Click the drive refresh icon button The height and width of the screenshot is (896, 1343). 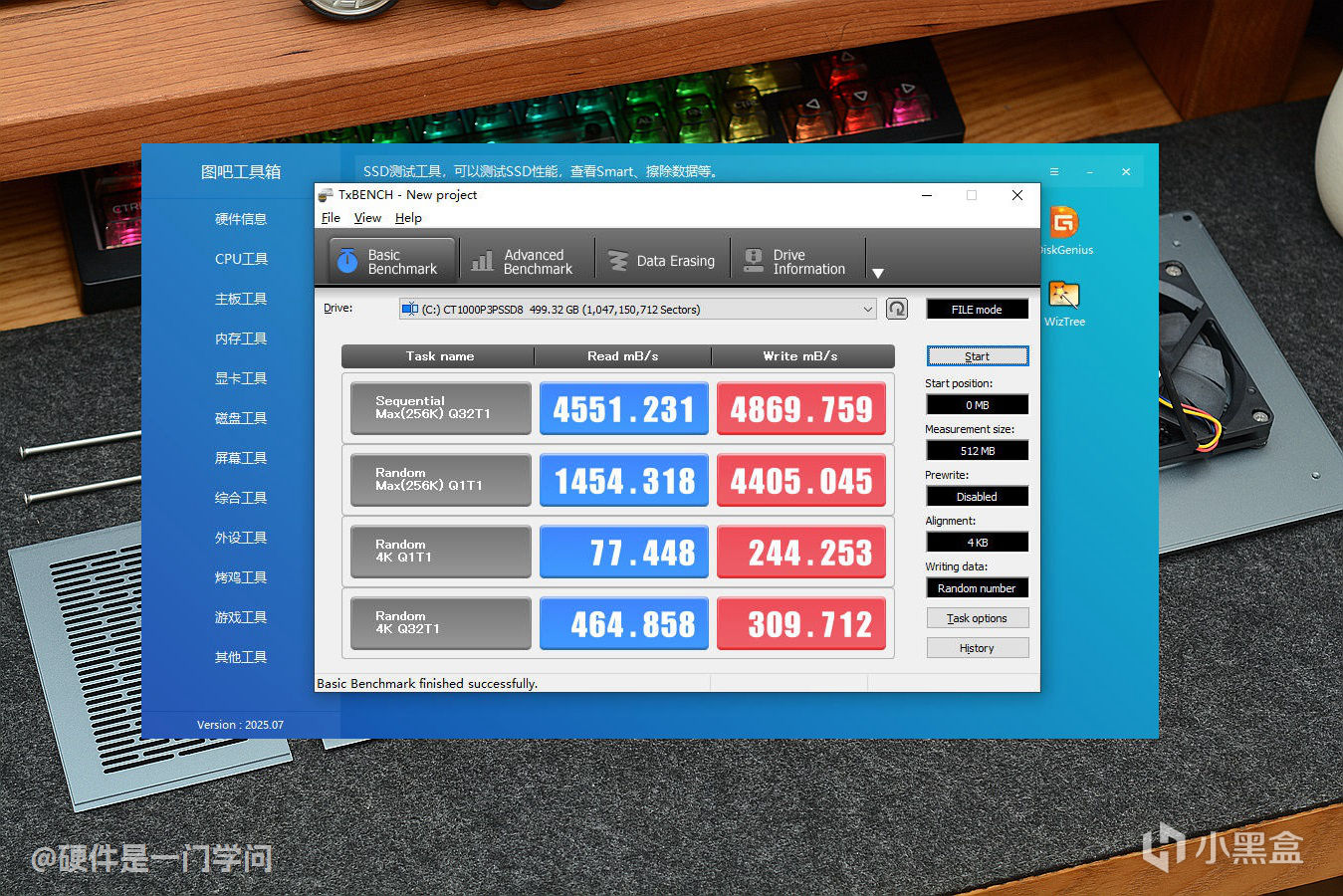[x=897, y=309]
